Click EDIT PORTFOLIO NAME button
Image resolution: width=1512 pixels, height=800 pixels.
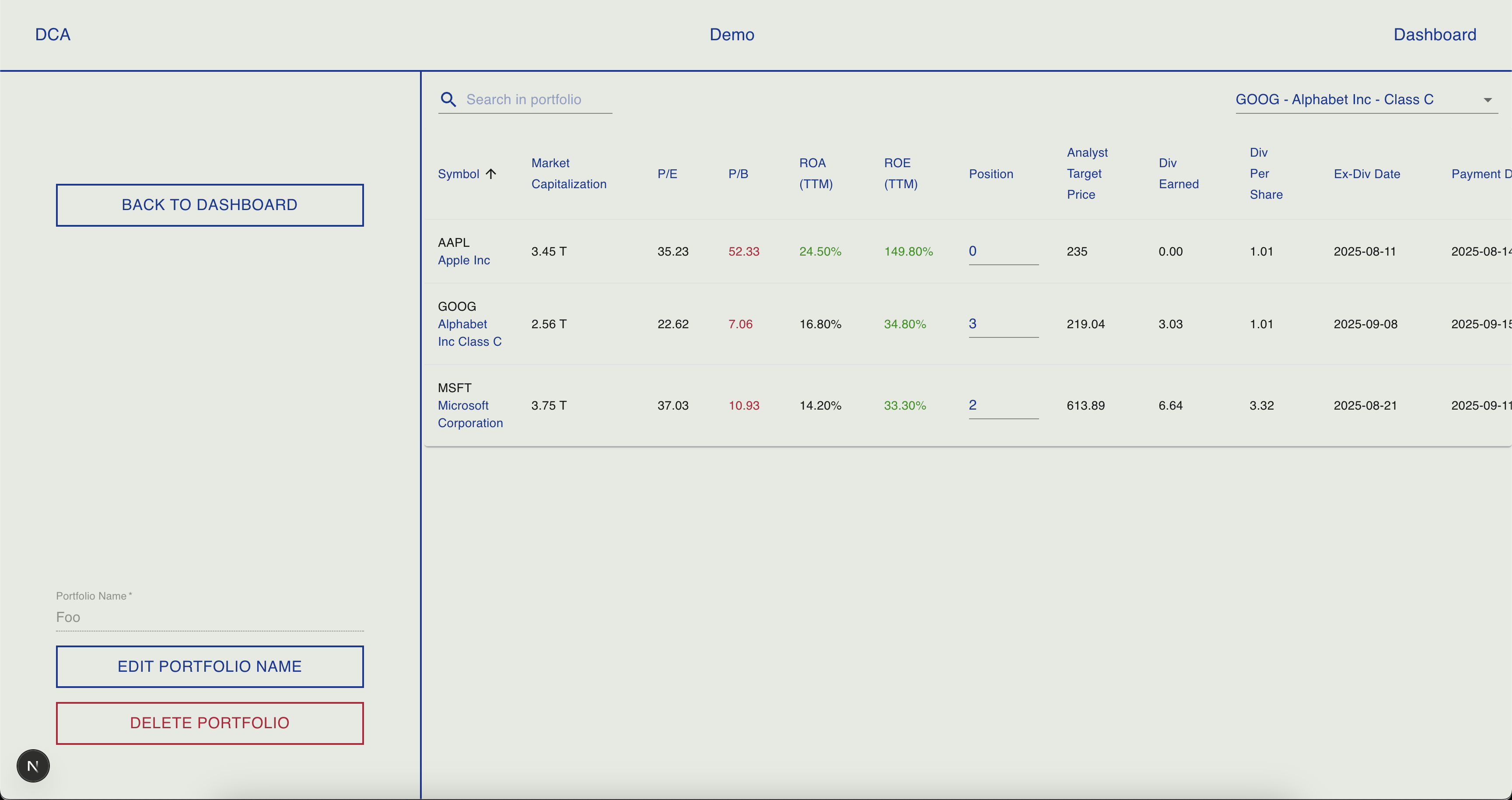coord(210,666)
